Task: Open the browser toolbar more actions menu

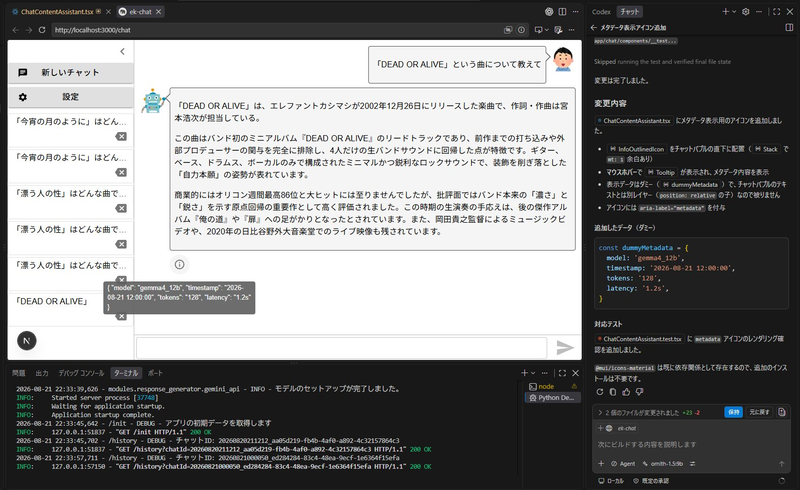Action: click(572, 30)
